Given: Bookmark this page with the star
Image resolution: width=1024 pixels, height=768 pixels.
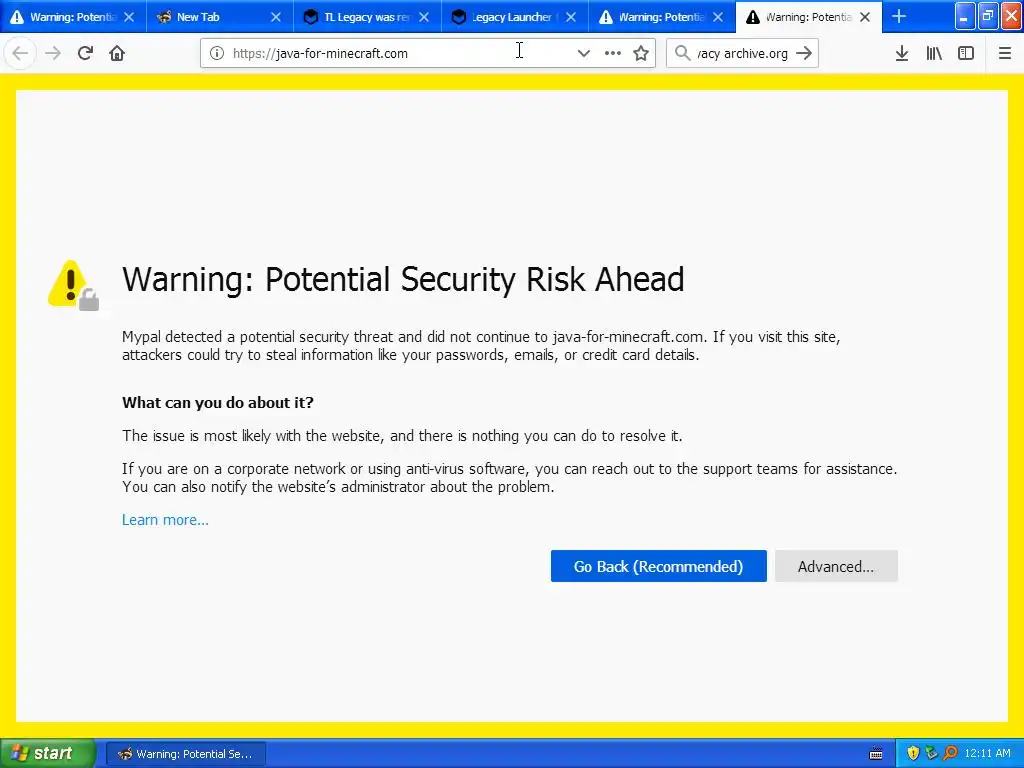Looking at the screenshot, I should (x=641, y=54).
